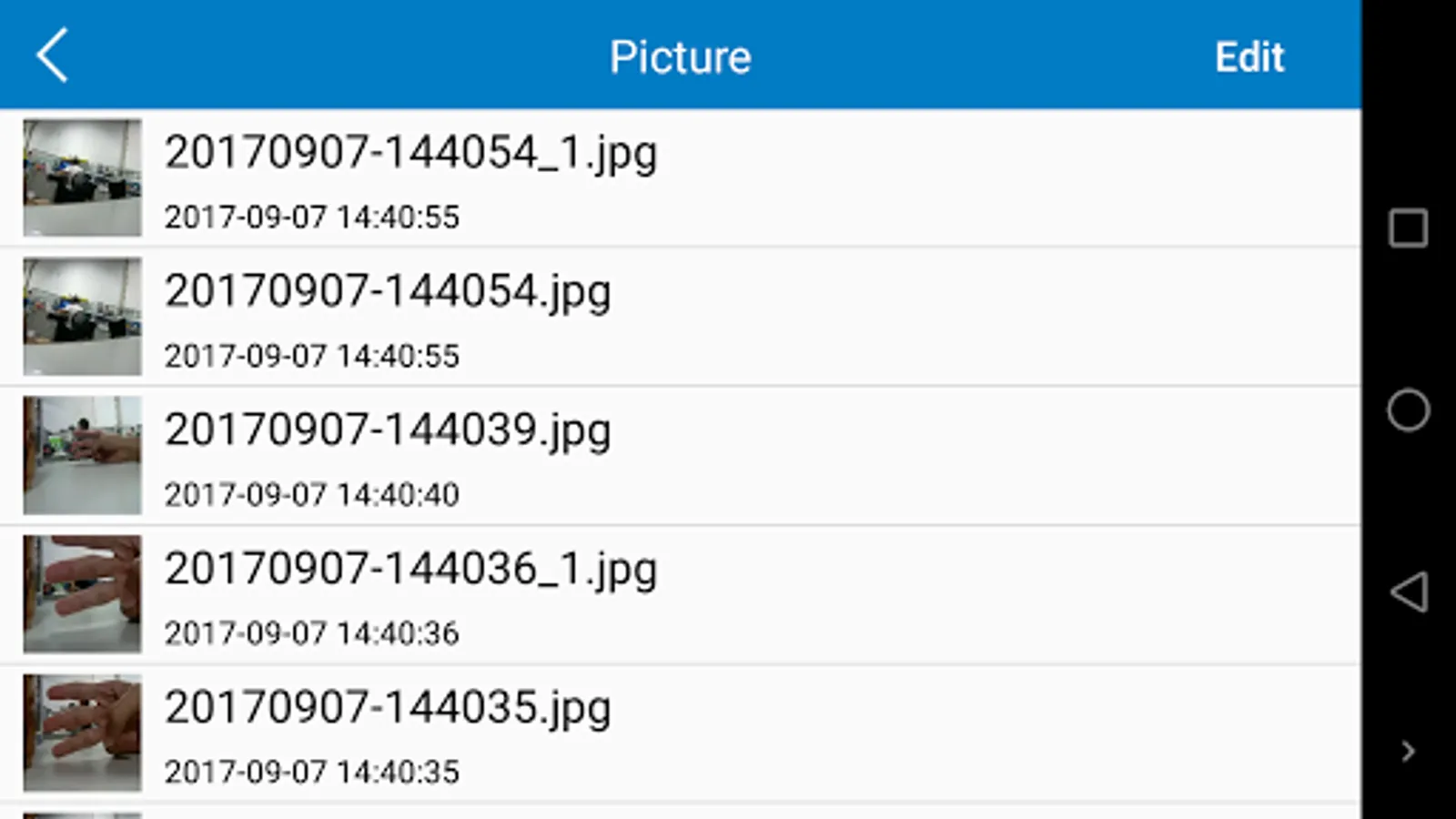Tap timestamp 2017-09-07 14:40:40

pyautogui.click(x=312, y=495)
